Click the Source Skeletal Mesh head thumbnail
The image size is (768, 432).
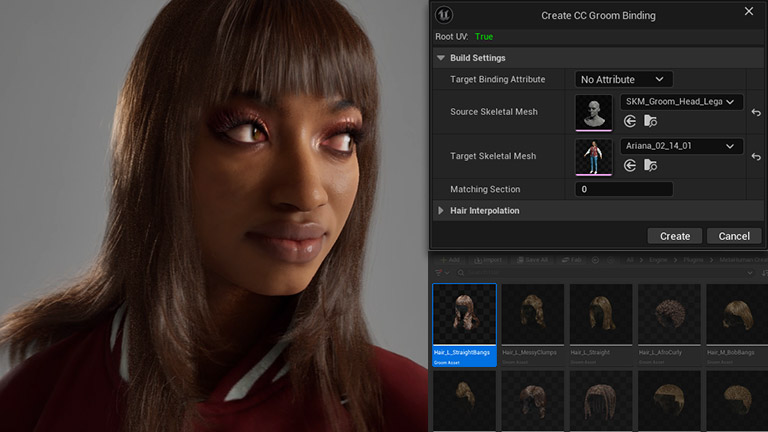pyautogui.click(x=594, y=112)
